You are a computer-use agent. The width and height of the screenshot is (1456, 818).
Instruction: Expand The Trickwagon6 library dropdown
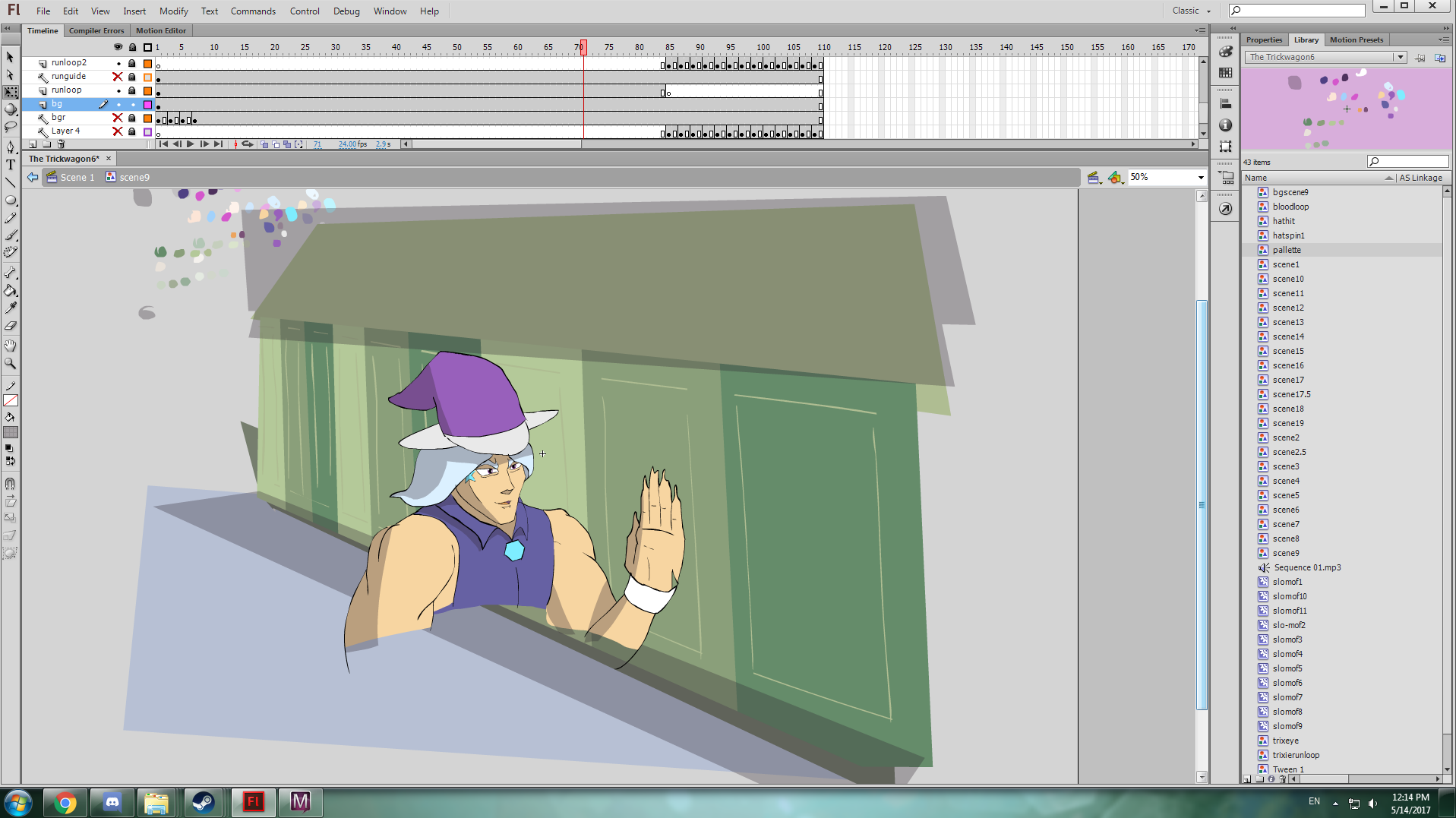pyautogui.click(x=1400, y=57)
